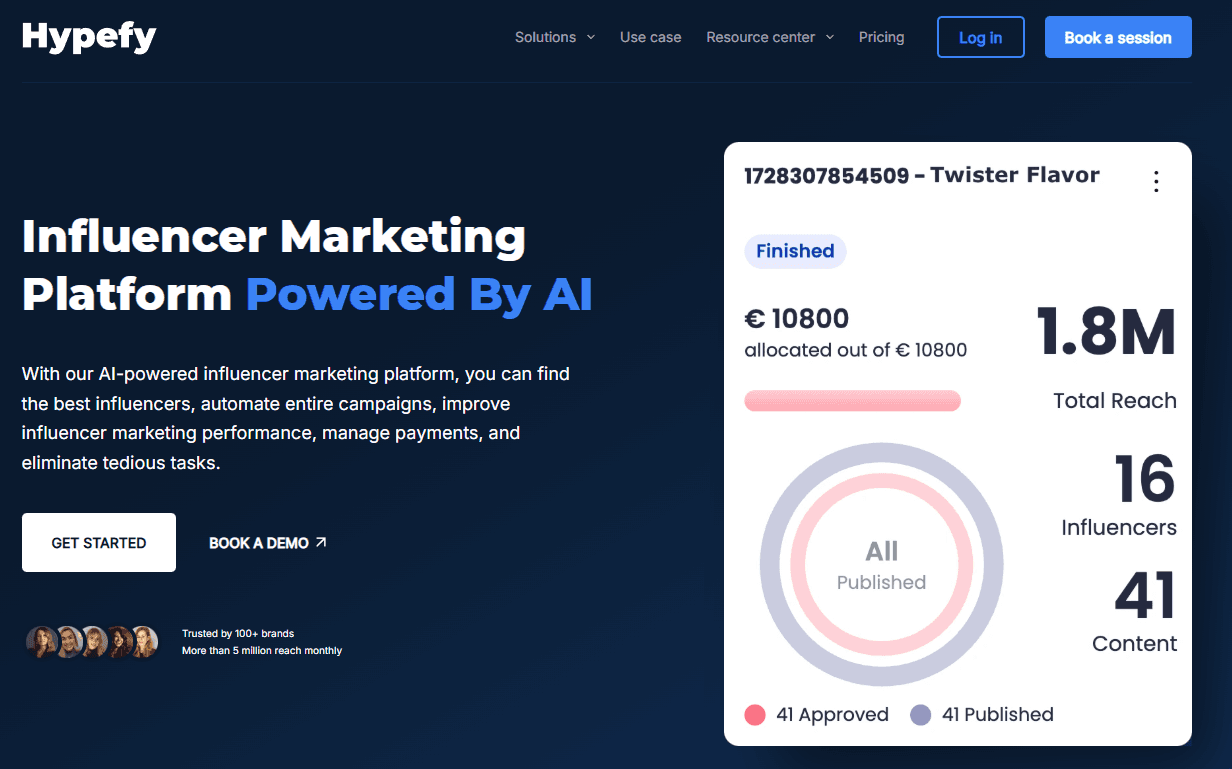The width and height of the screenshot is (1232, 769).
Task: Click the GET STARTED button
Action: (98, 542)
